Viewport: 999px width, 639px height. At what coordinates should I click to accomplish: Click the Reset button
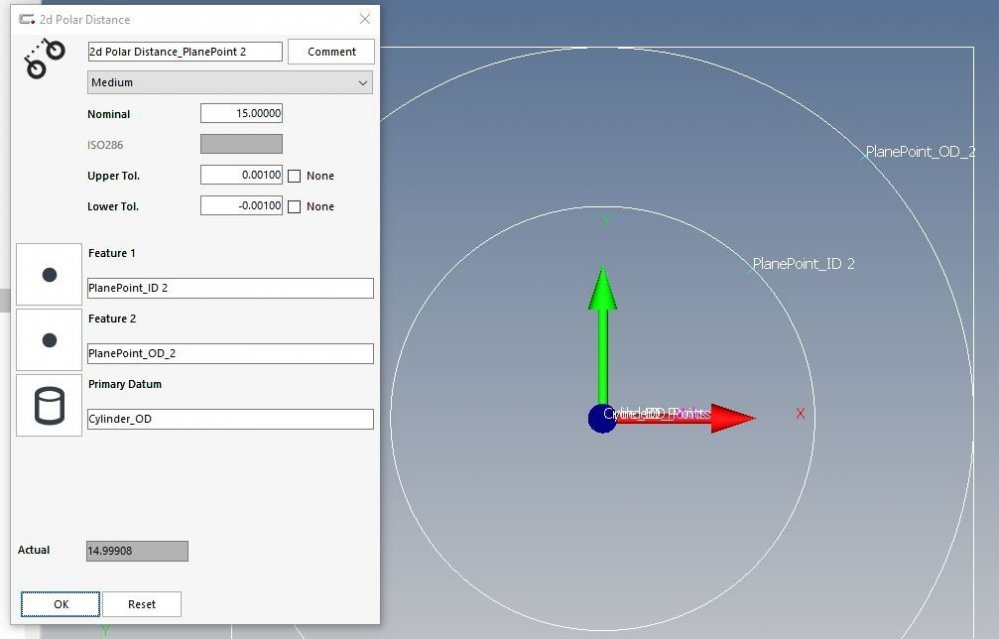click(x=142, y=604)
